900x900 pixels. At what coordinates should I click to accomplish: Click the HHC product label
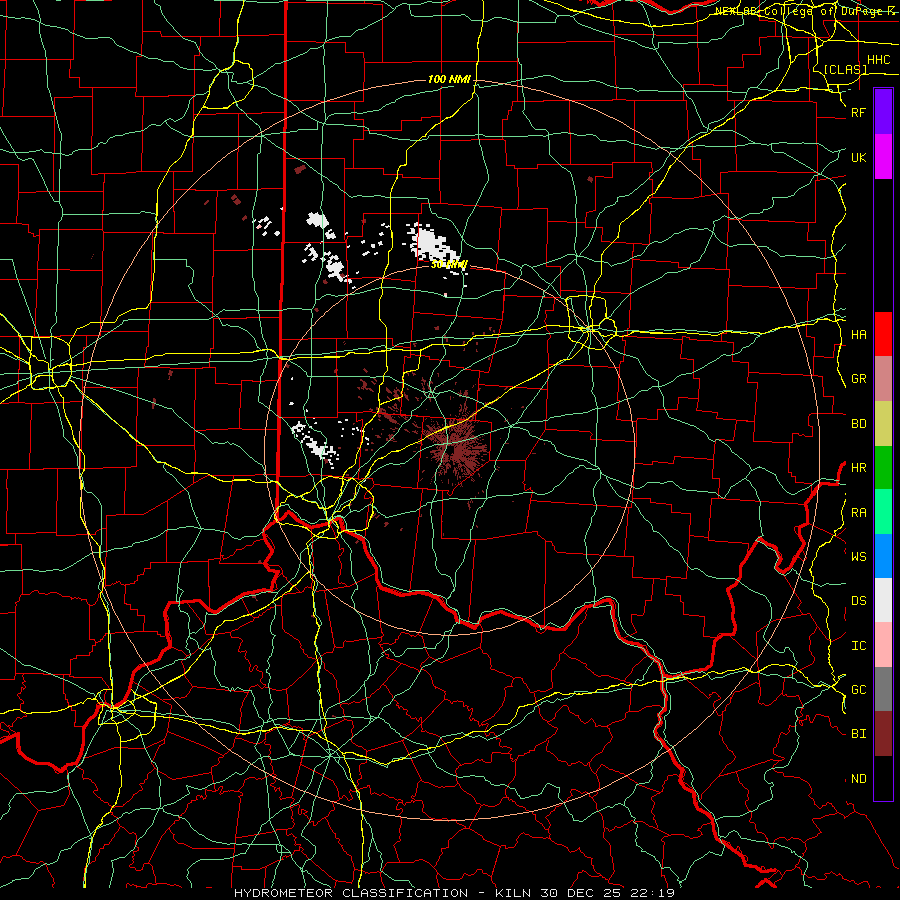[878, 60]
